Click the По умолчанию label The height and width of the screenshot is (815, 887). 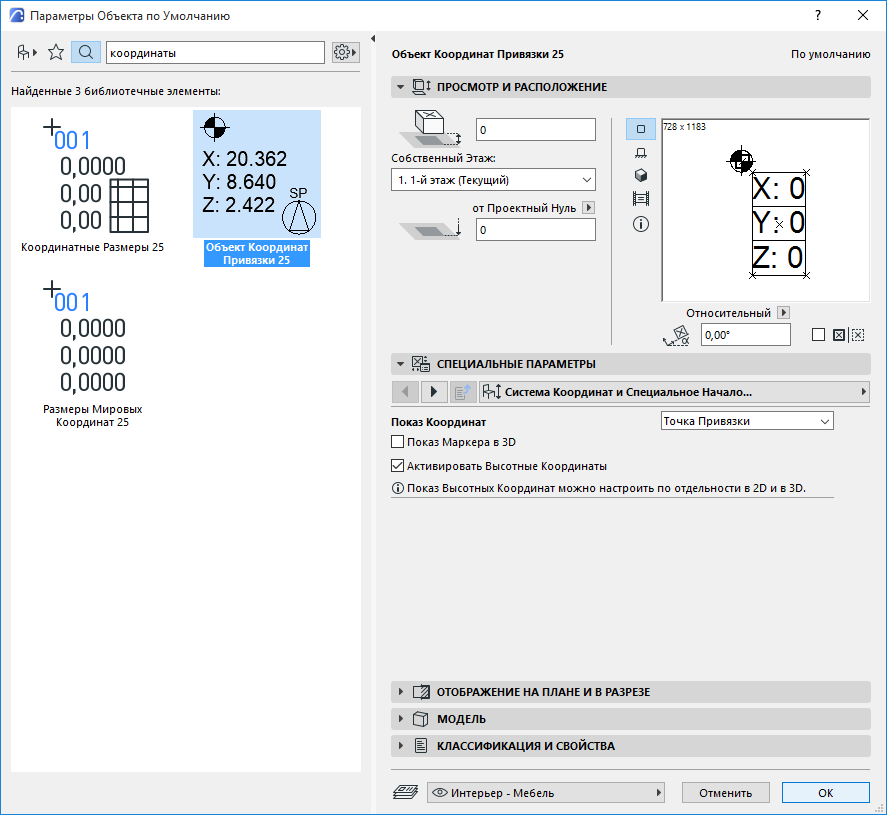coord(830,54)
